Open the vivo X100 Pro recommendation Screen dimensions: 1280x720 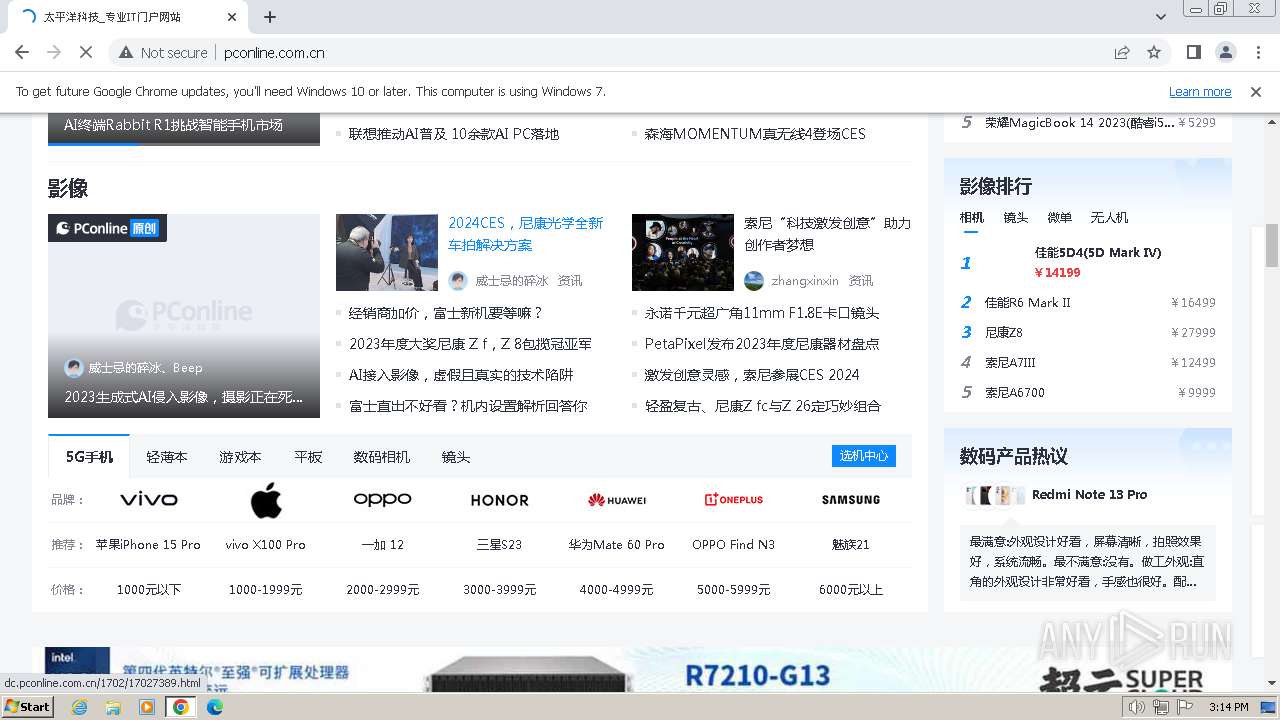[265, 545]
